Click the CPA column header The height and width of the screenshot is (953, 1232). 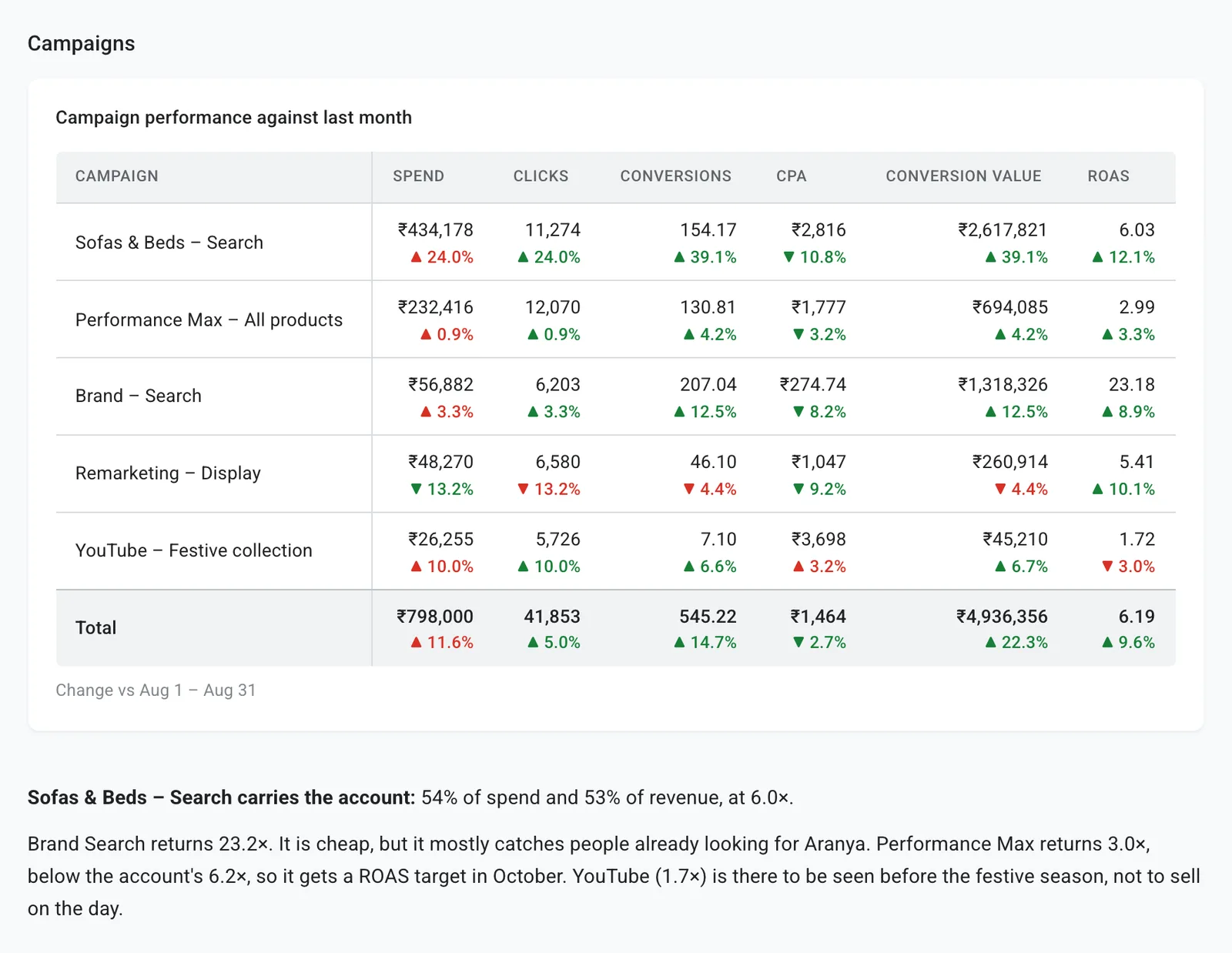point(791,176)
